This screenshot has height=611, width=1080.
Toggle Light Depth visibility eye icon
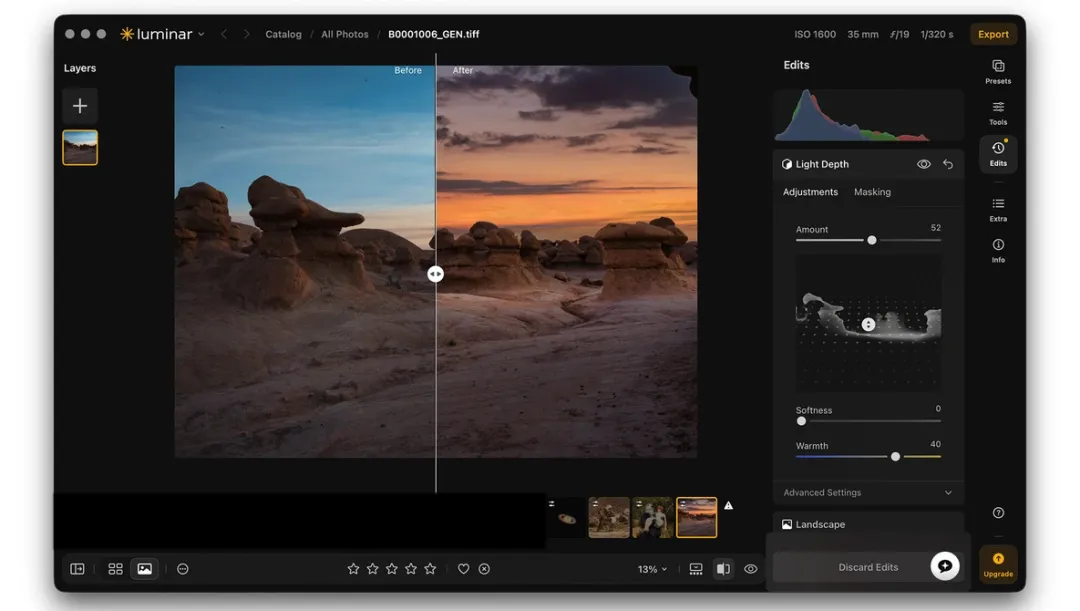tap(923, 164)
